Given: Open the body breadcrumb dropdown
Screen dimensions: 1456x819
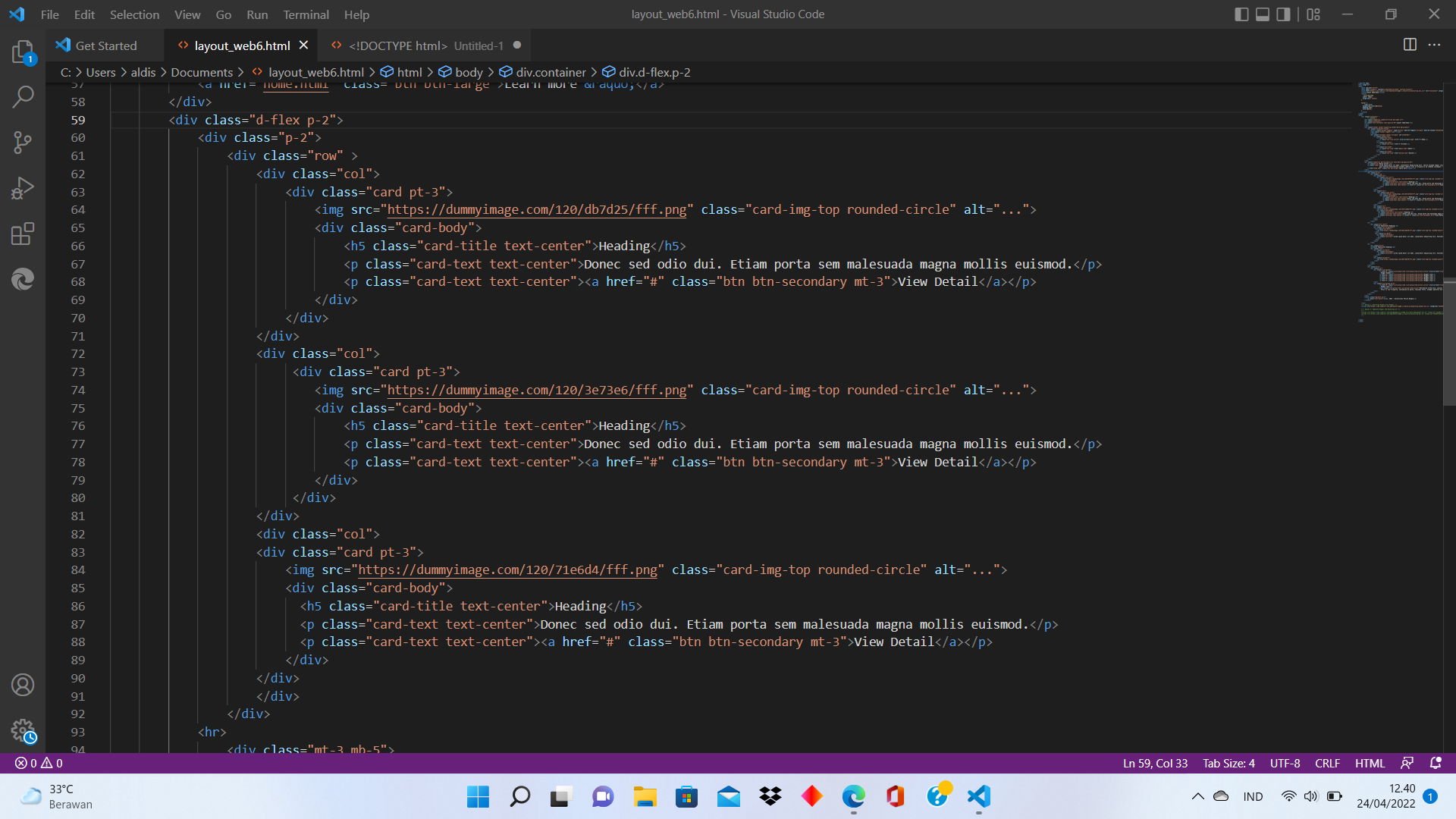Looking at the screenshot, I should (469, 72).
